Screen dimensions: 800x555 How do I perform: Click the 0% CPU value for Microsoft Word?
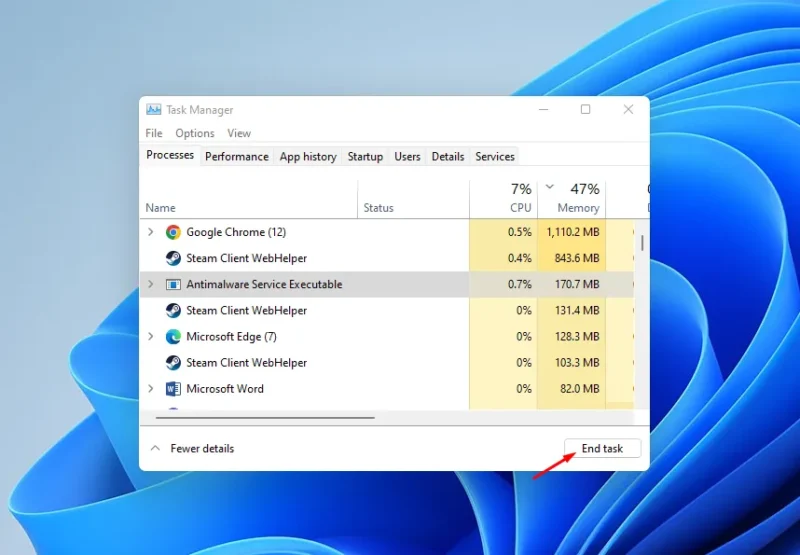point(523,389)
